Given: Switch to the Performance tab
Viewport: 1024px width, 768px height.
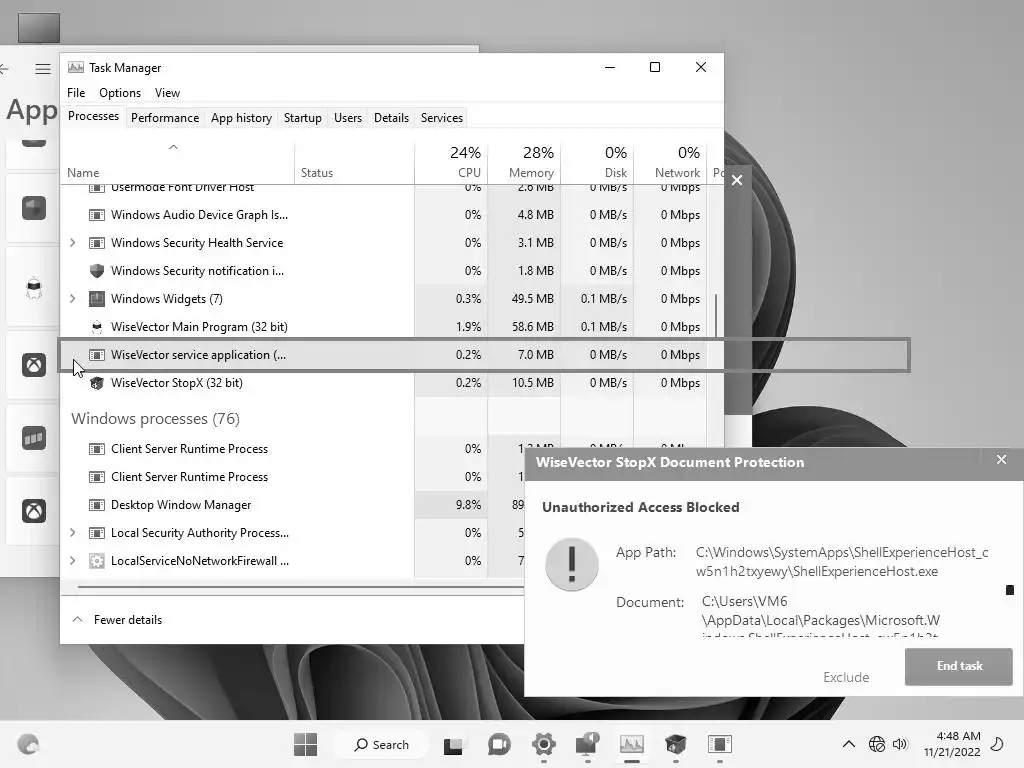Looking at the screenshot, I should click(x=165, y=118).
